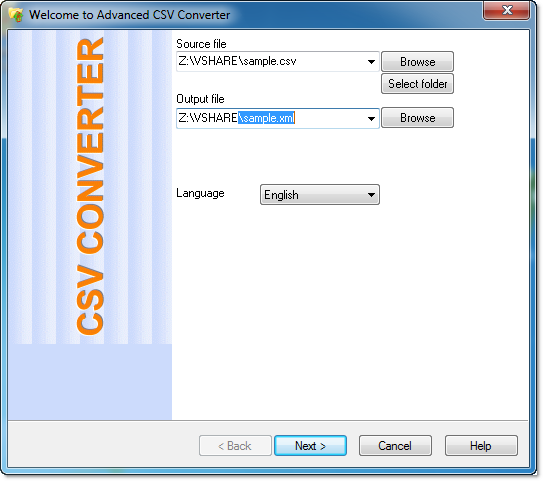The height and width of the screenshot is (481, 543).
Task: Browse for a source file
Action: click(x=417, y=62)
